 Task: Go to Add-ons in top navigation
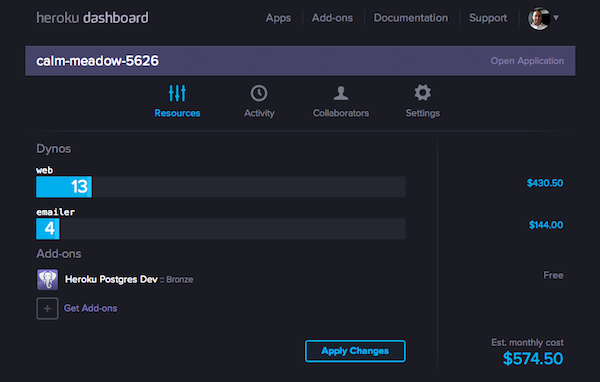pos(332,18)
